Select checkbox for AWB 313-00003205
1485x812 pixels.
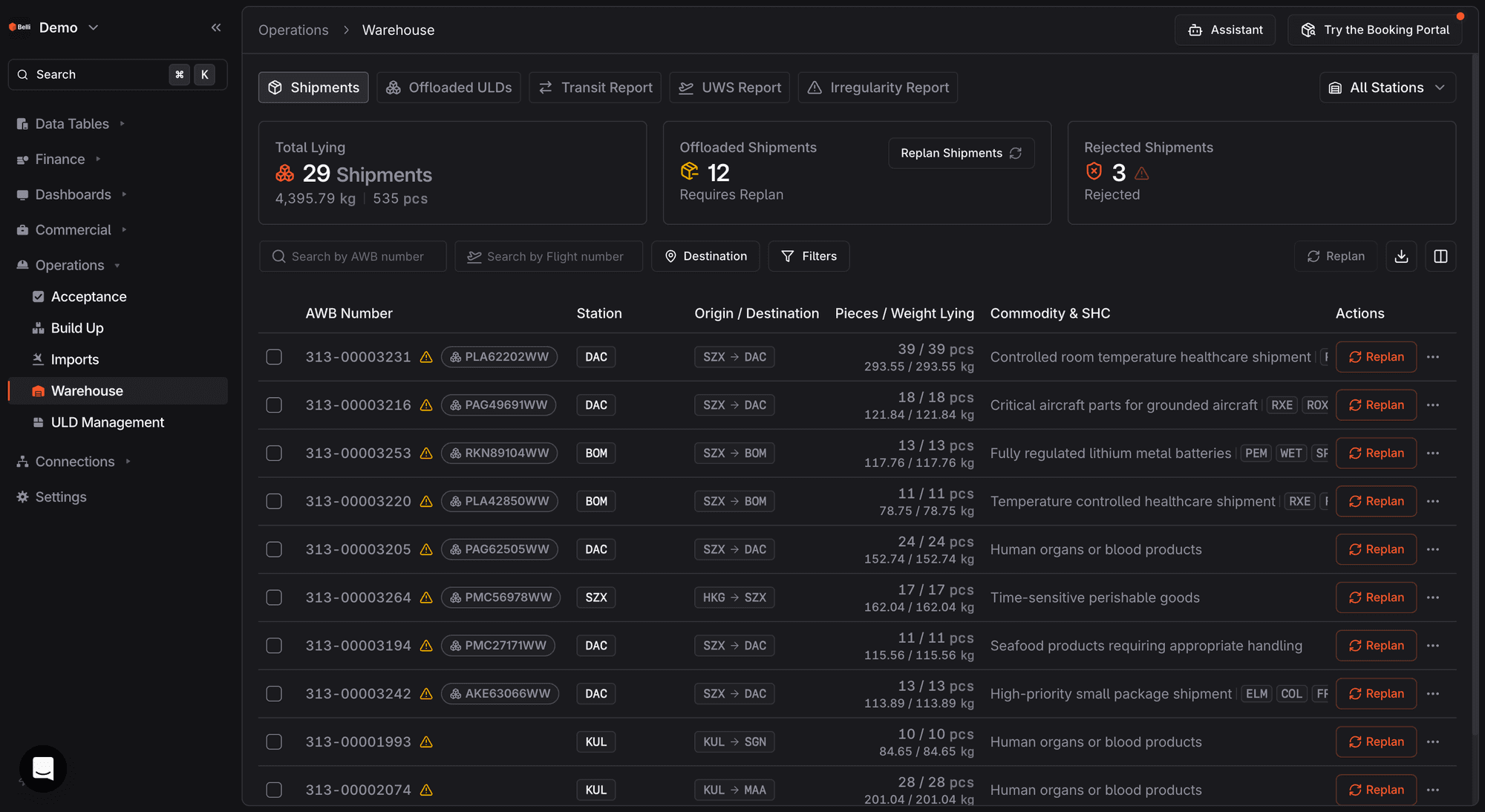(x=274, y=549)
